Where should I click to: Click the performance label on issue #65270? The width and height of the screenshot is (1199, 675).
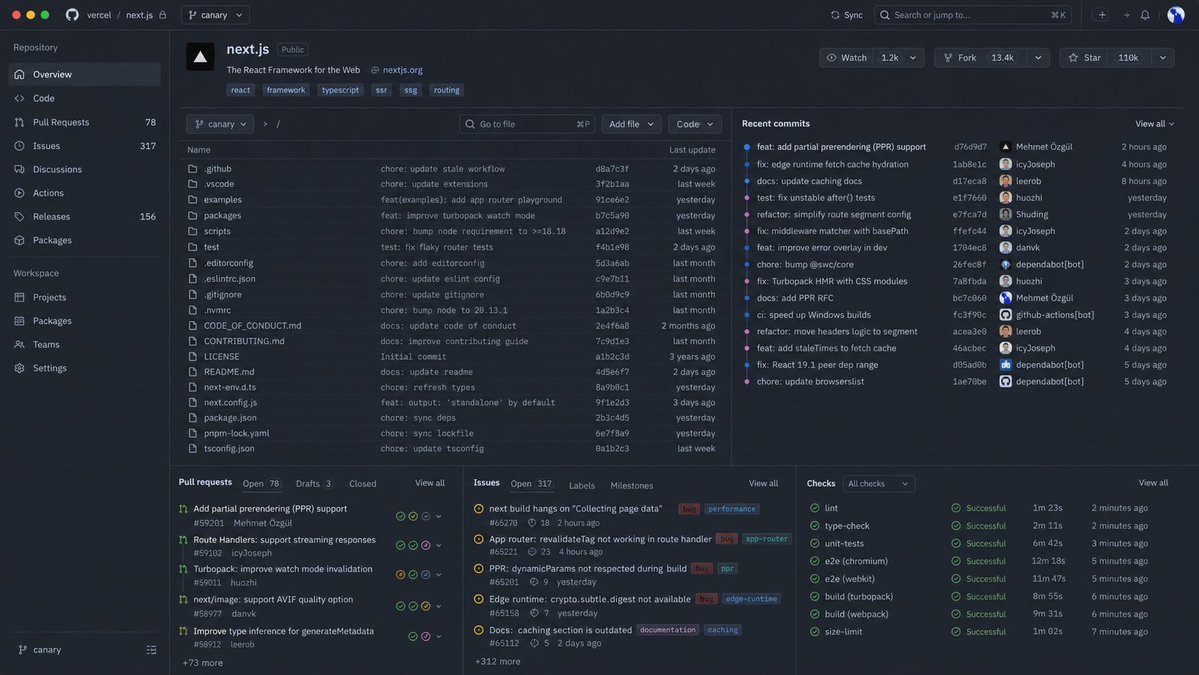731,508
